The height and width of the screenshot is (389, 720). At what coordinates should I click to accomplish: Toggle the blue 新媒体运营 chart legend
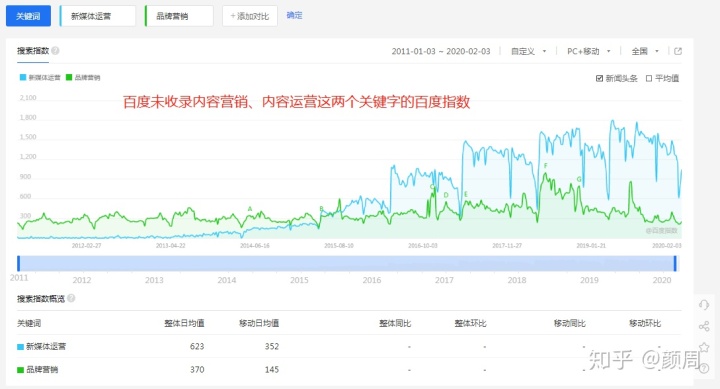click(40, 77)
